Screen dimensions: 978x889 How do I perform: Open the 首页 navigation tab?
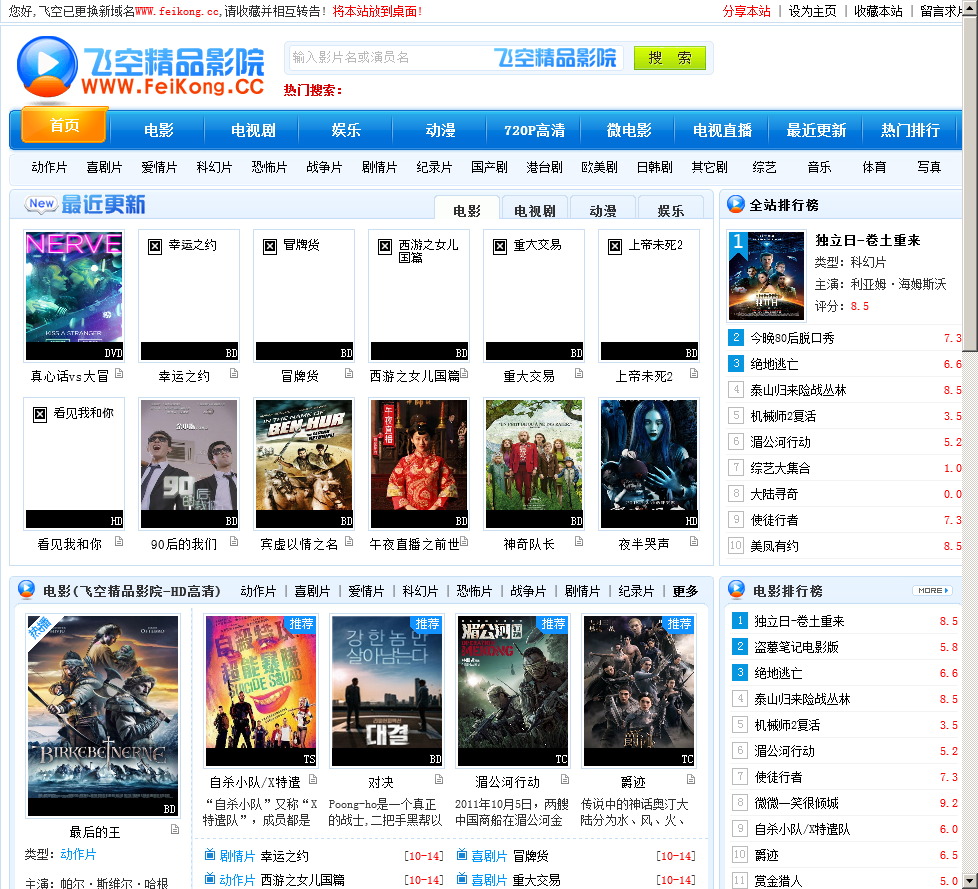point(65,125)
